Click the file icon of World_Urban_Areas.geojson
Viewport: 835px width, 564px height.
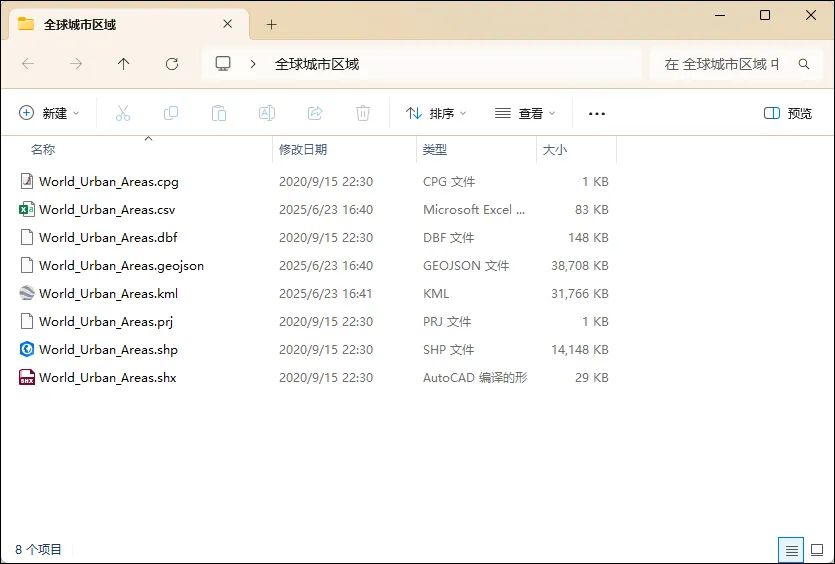coord(27,265)
